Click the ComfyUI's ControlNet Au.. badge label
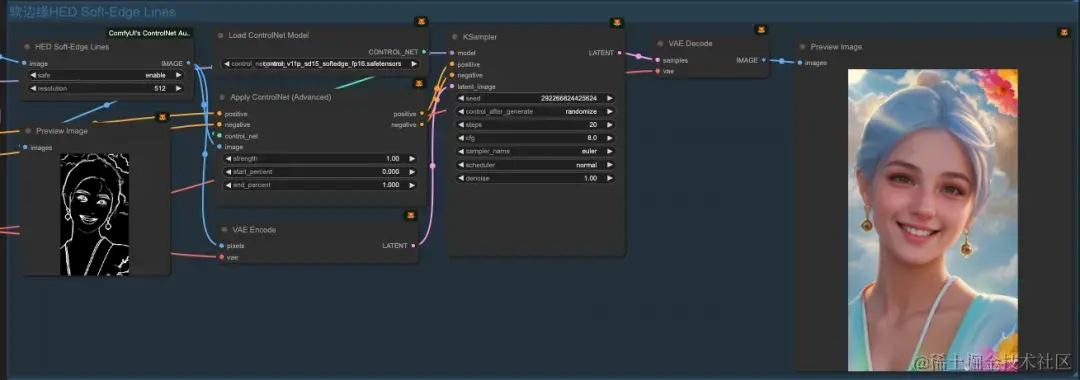Viewport: 1080px width, 380px height. (150, 33)
